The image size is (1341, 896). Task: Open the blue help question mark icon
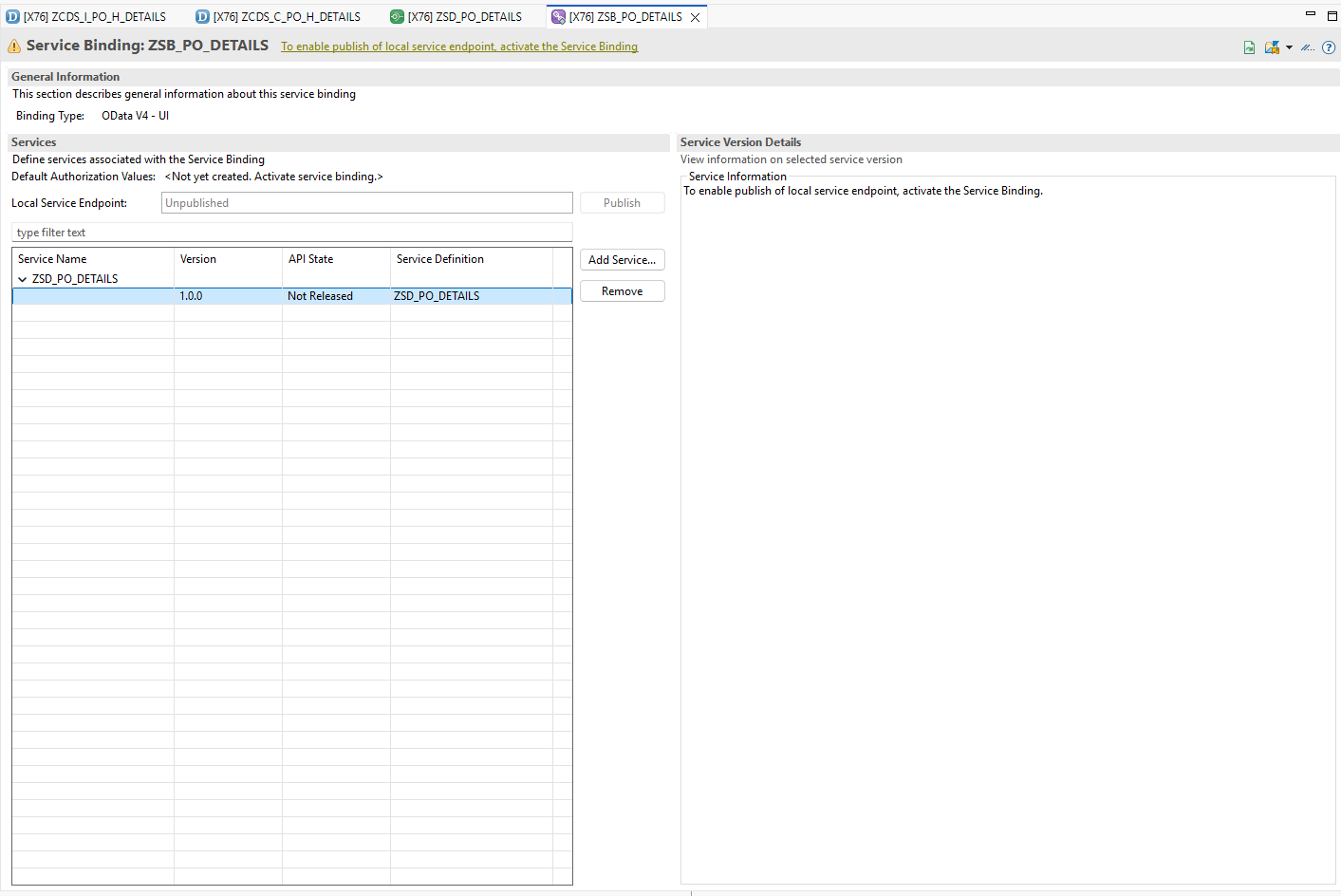click(1329, 47)
